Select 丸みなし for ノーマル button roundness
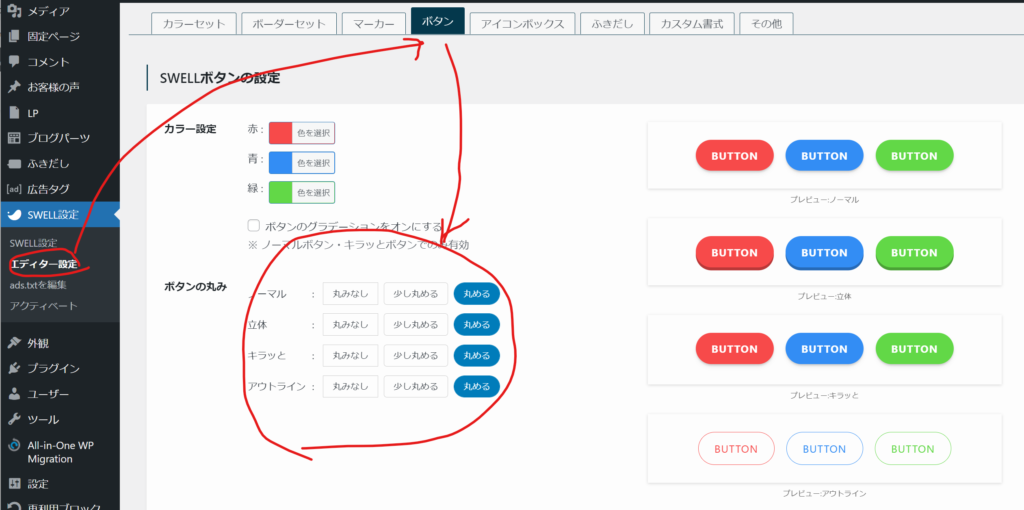The height and width of the screenshot is (510, 1024). point(350,294)
